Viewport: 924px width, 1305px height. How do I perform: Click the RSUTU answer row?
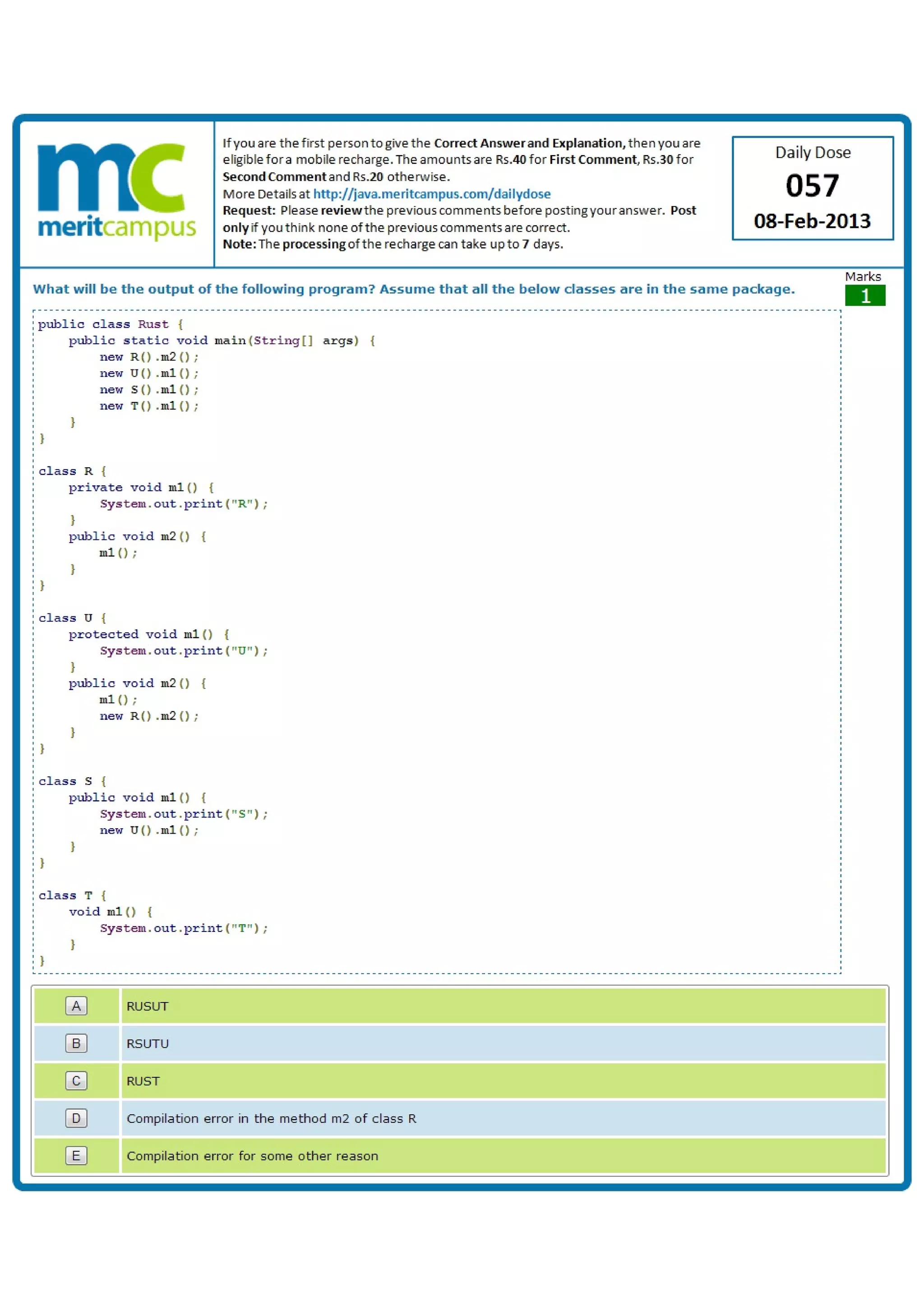coord(148,1043)
